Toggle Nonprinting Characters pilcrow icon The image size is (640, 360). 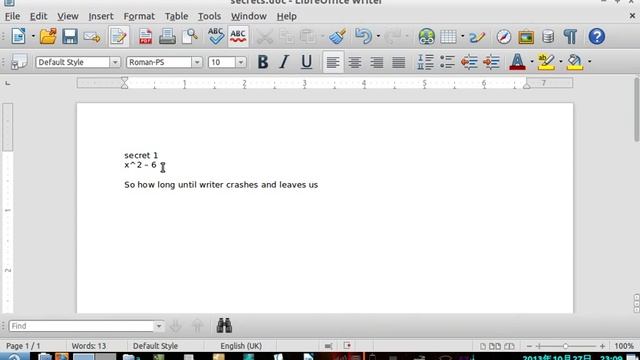click(570, 37)
